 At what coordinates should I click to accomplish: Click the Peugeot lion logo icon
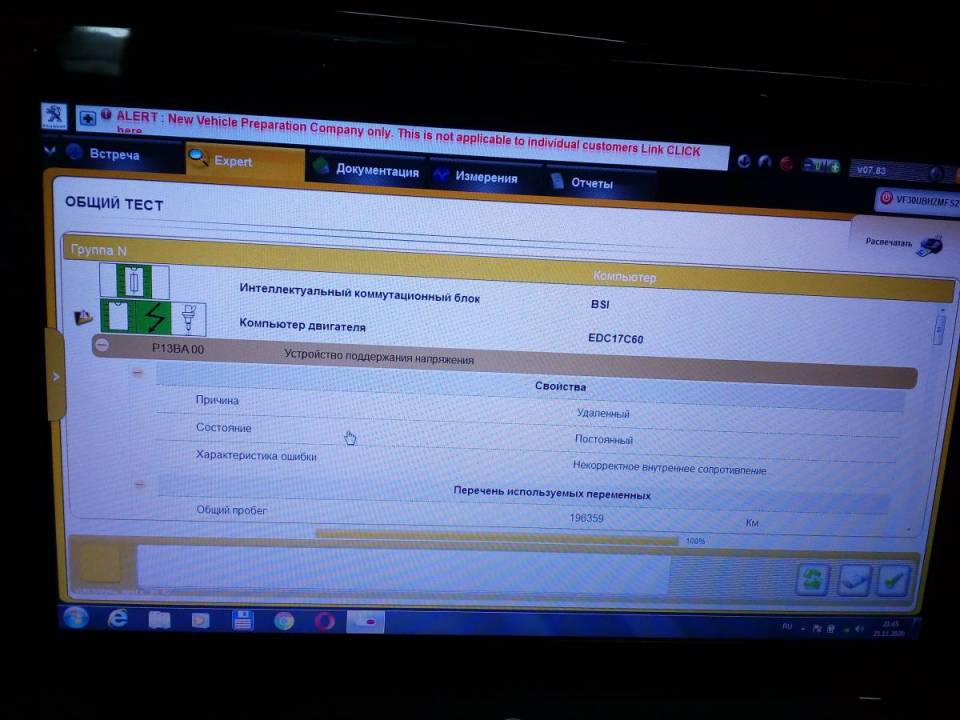54,115
